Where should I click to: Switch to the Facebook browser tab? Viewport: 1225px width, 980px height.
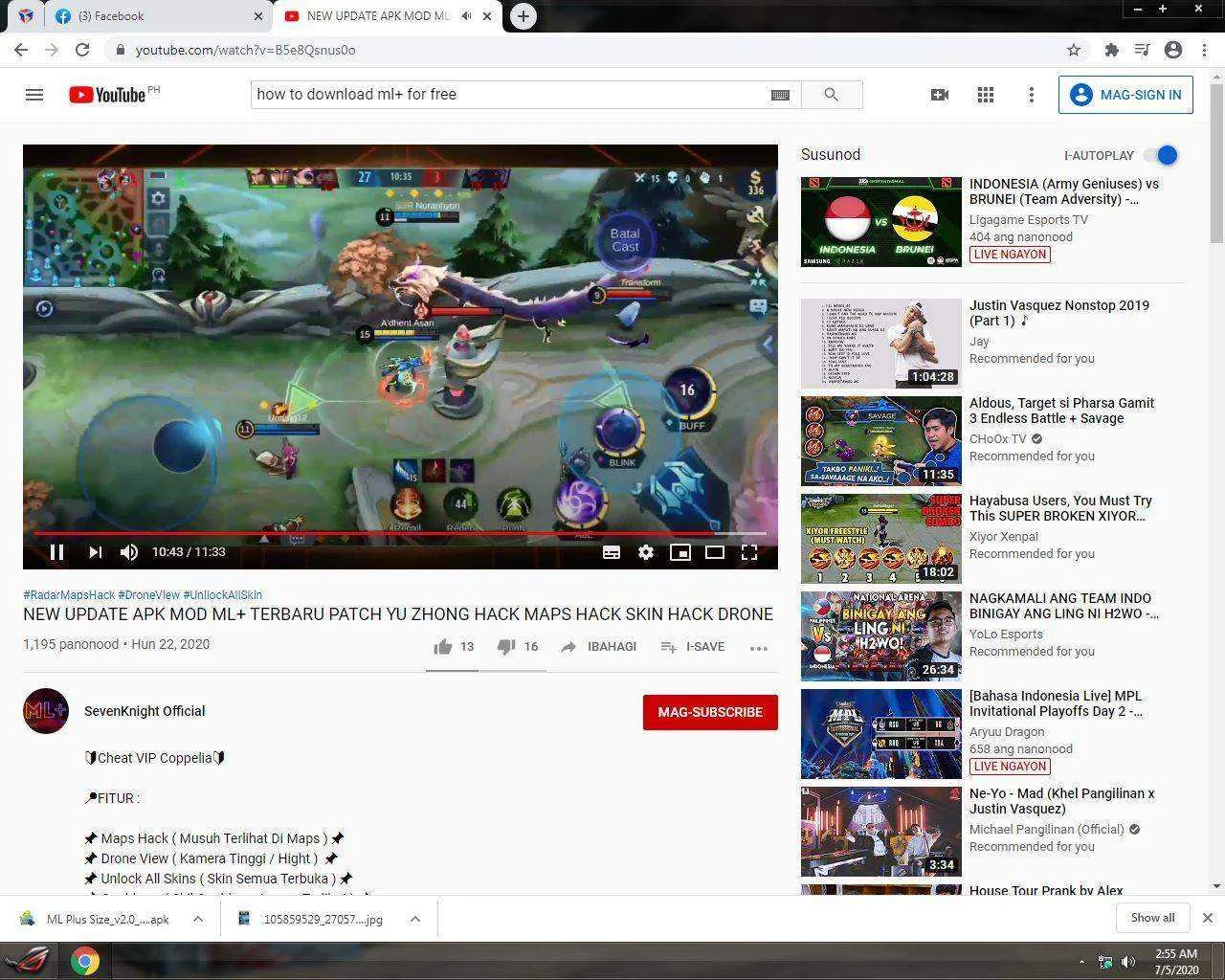point(158,16)
